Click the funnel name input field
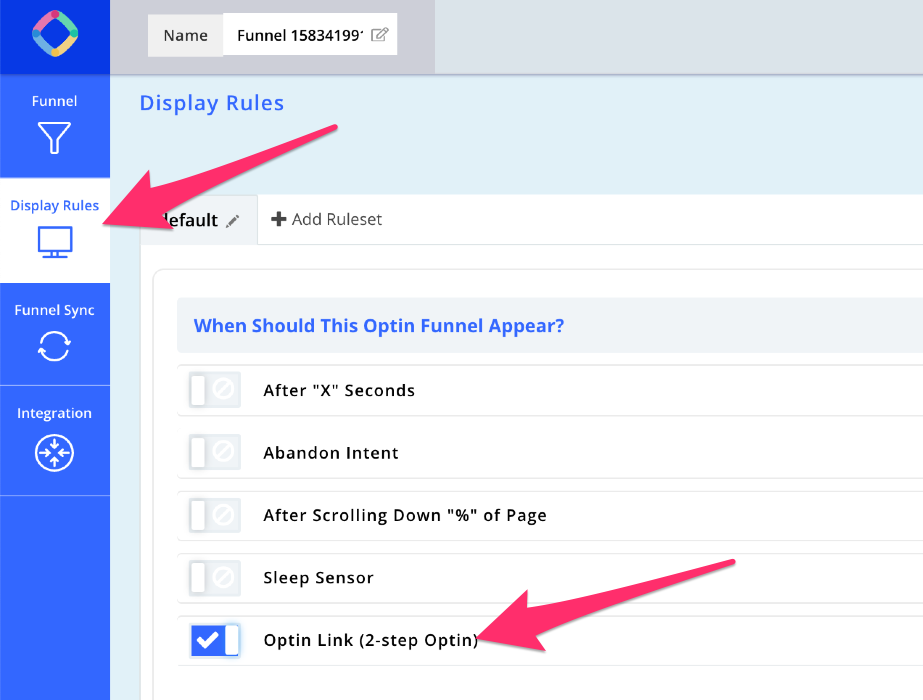 click(298, 35)
